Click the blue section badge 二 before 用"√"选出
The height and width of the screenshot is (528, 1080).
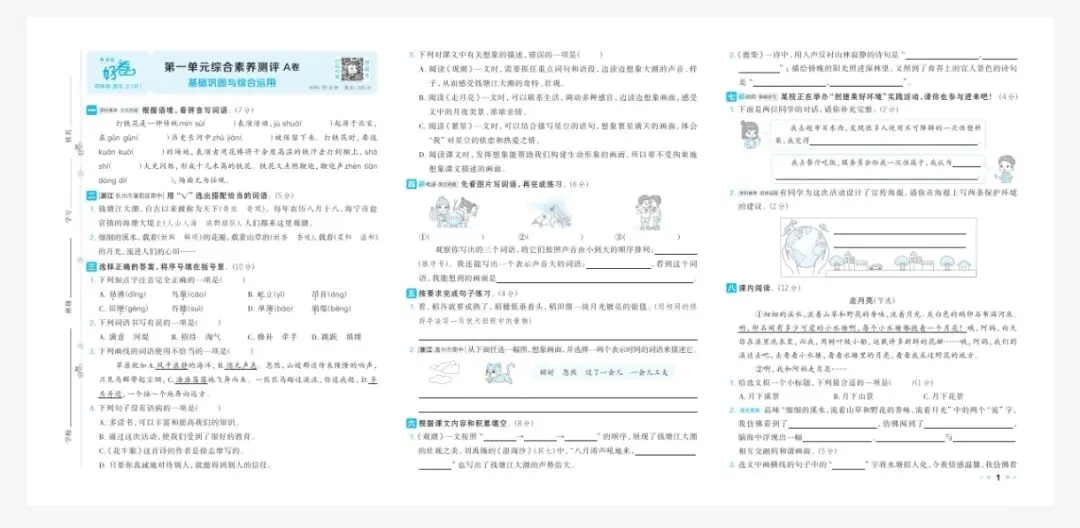coord(90,196)
